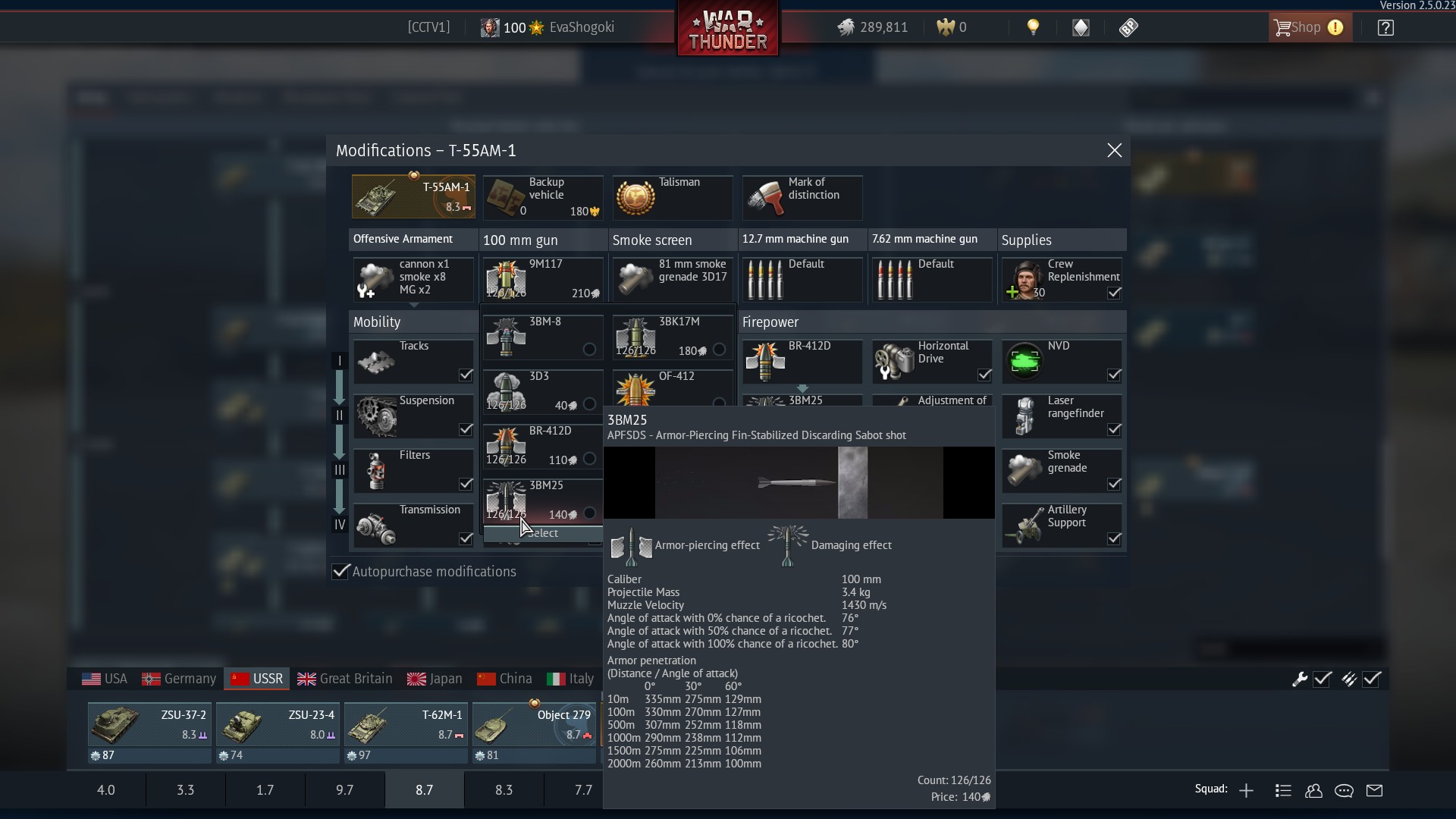Switch to the Japan nation tab
This screenshot has height=819, width=1456.
tap(435, 679)
